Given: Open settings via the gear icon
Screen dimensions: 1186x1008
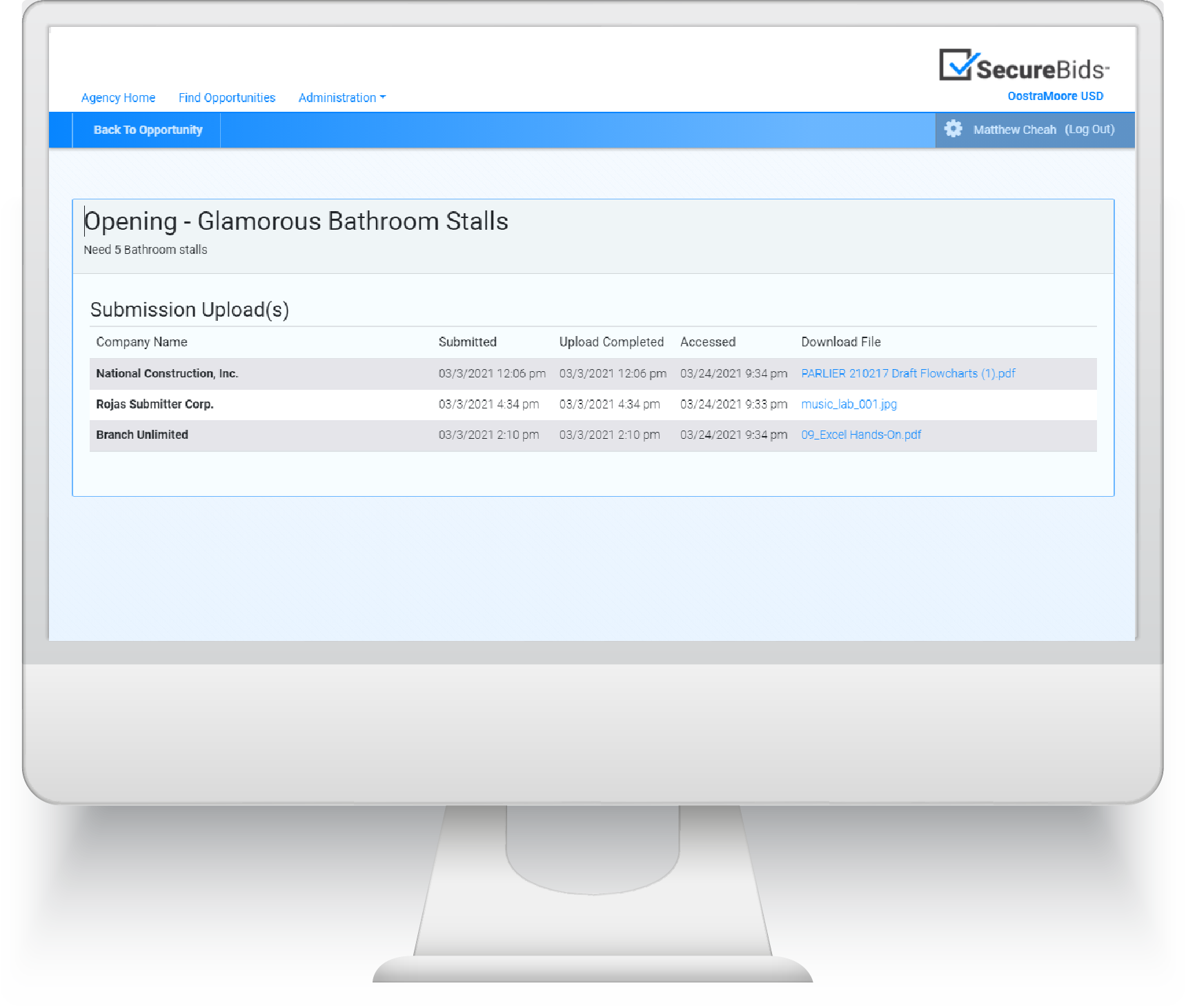Looking at the screenshot, I should (954, 129).
